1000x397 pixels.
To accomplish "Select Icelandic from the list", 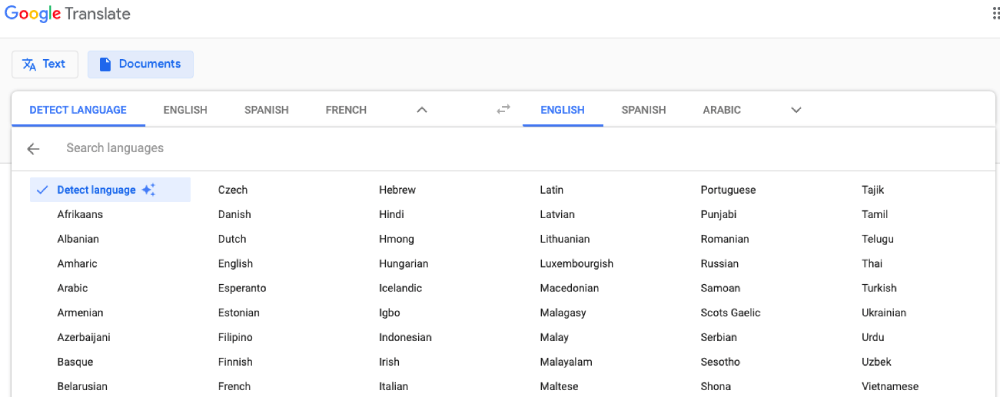I will pos(401,288).
